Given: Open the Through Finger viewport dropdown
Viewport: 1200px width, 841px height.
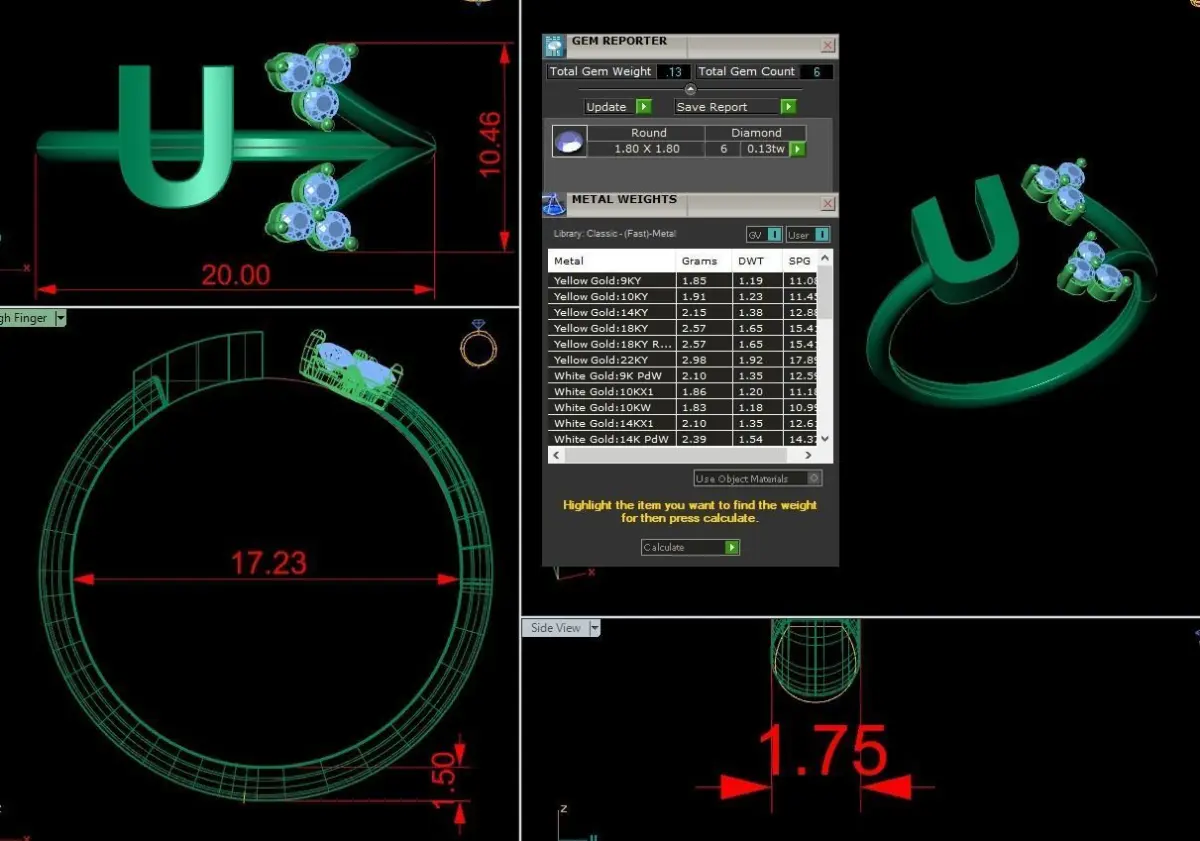Looking at the screenshot, I should click(x=60, y=318).
